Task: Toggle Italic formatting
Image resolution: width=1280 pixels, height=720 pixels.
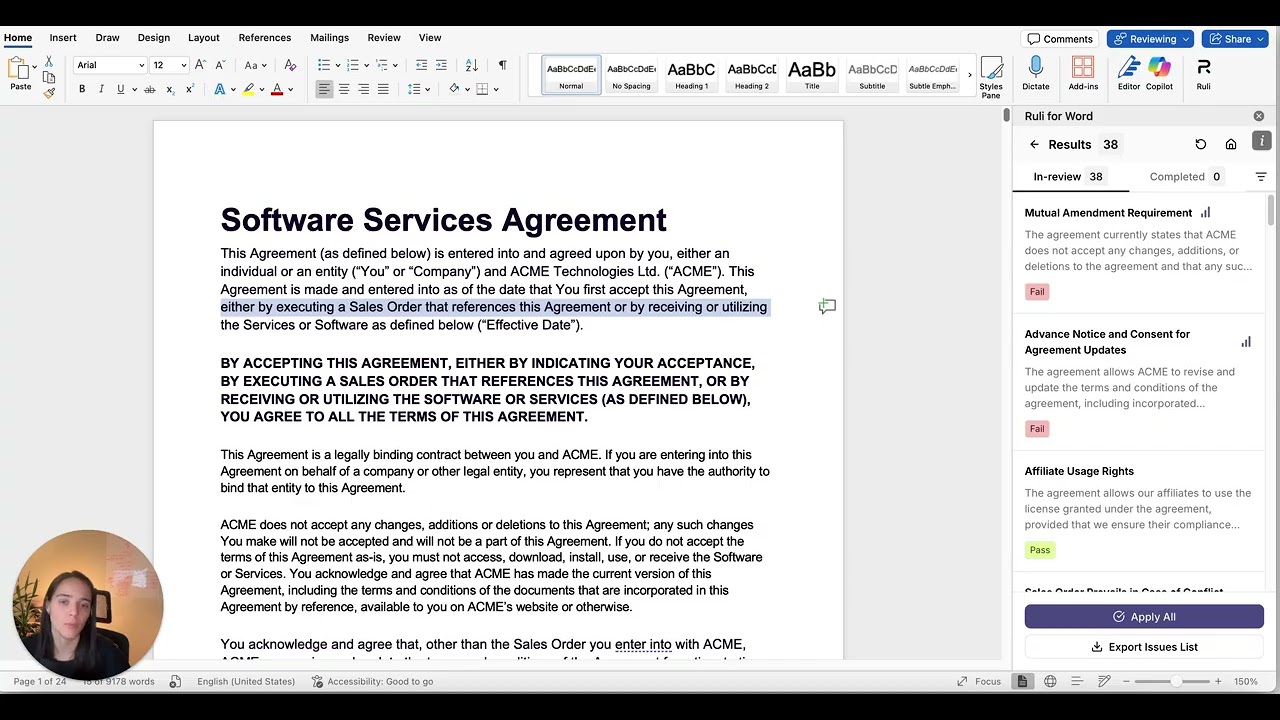Action: (x=101, y=89)
